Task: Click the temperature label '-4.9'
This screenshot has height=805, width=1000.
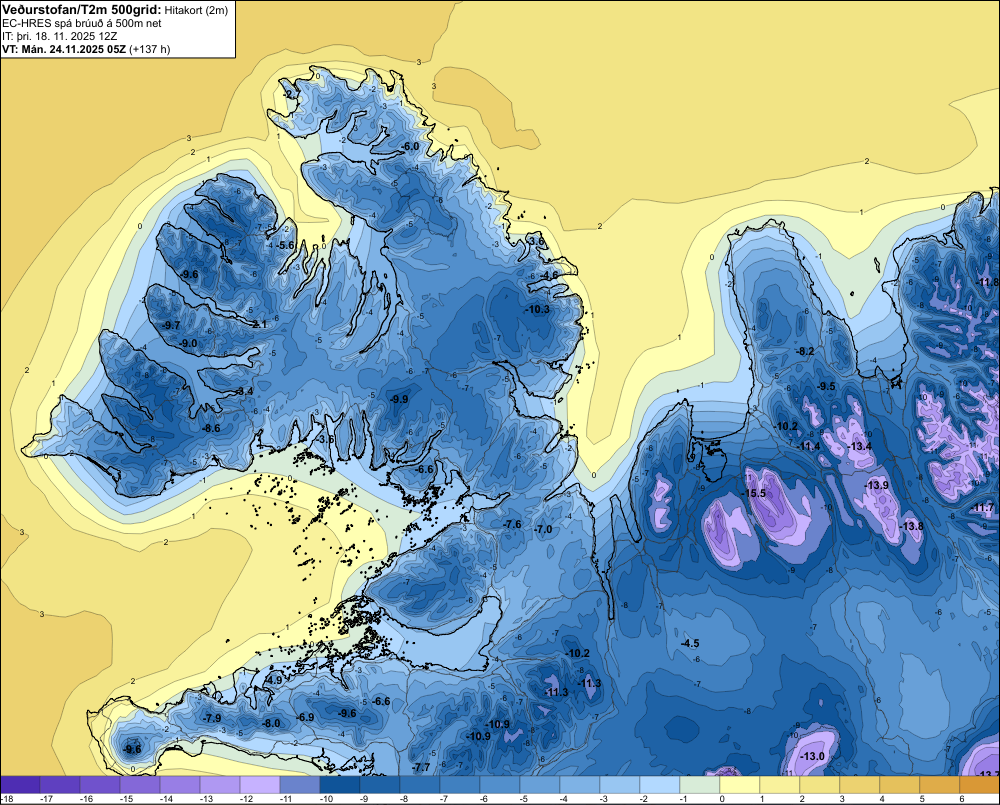Action: [273, 681]
